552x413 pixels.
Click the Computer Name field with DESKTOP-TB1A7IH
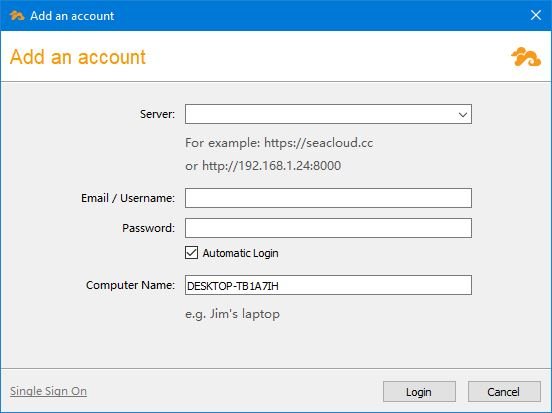(328, 285)
